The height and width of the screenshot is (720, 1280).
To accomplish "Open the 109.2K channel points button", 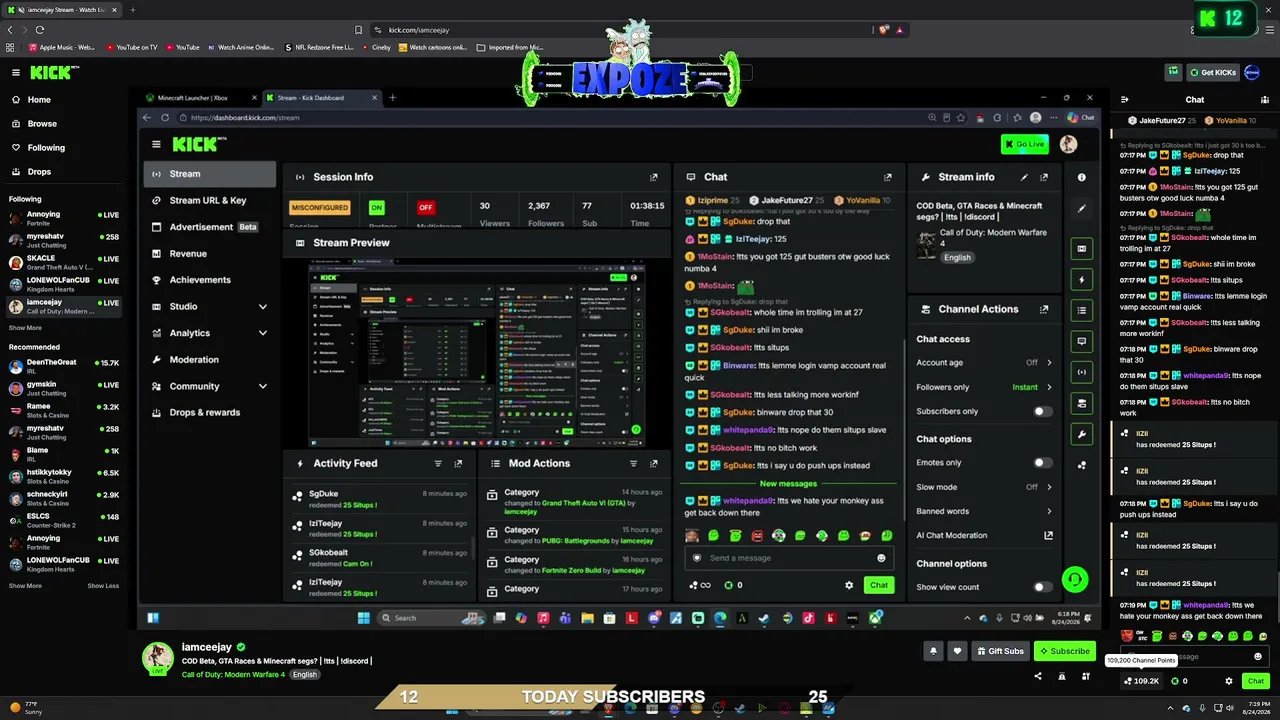I will [x=1141, y=681].
